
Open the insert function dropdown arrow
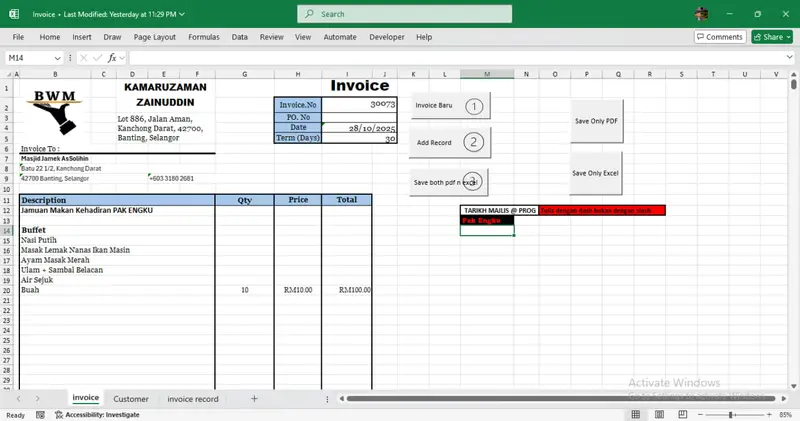(x=122, y=58)
